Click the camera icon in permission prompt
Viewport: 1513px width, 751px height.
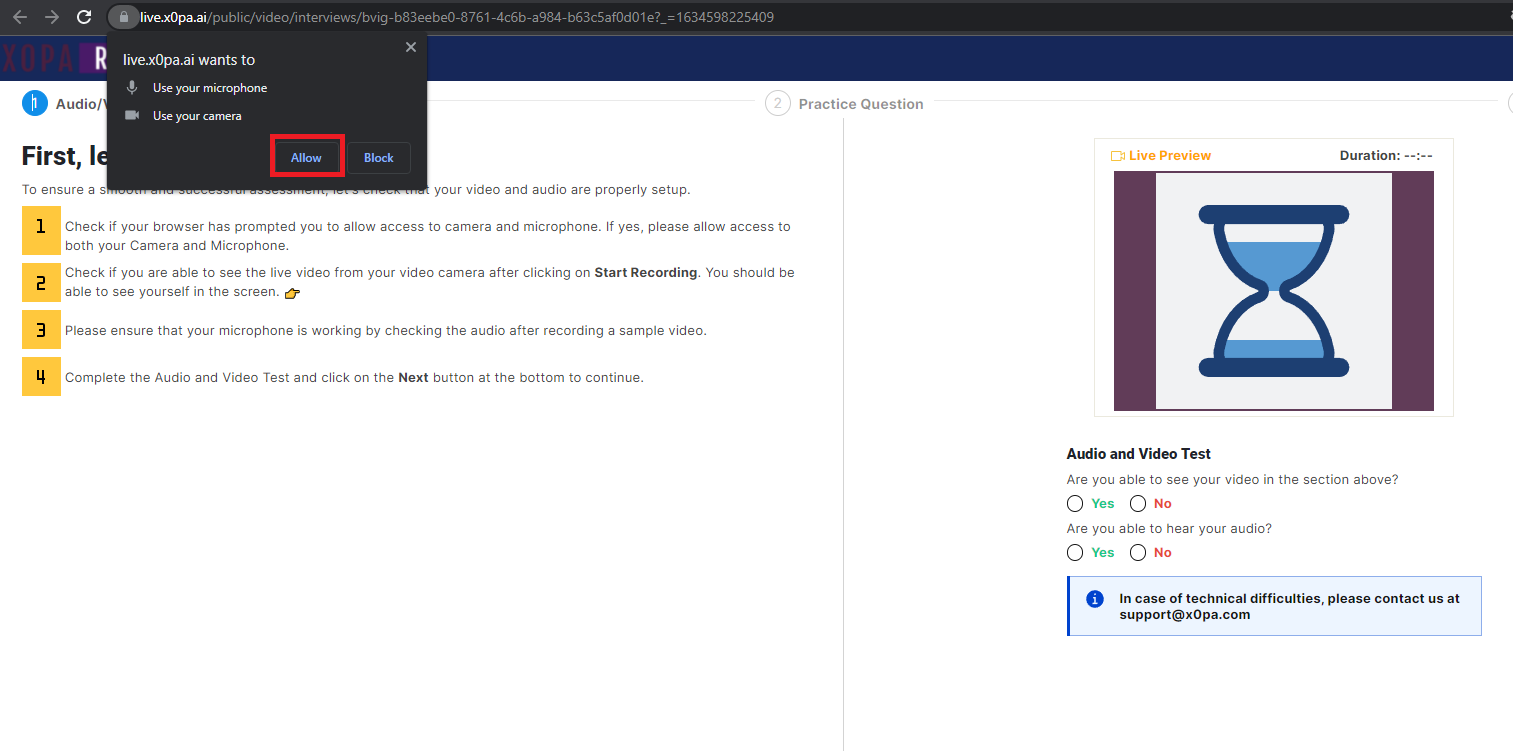pos(131,116)
